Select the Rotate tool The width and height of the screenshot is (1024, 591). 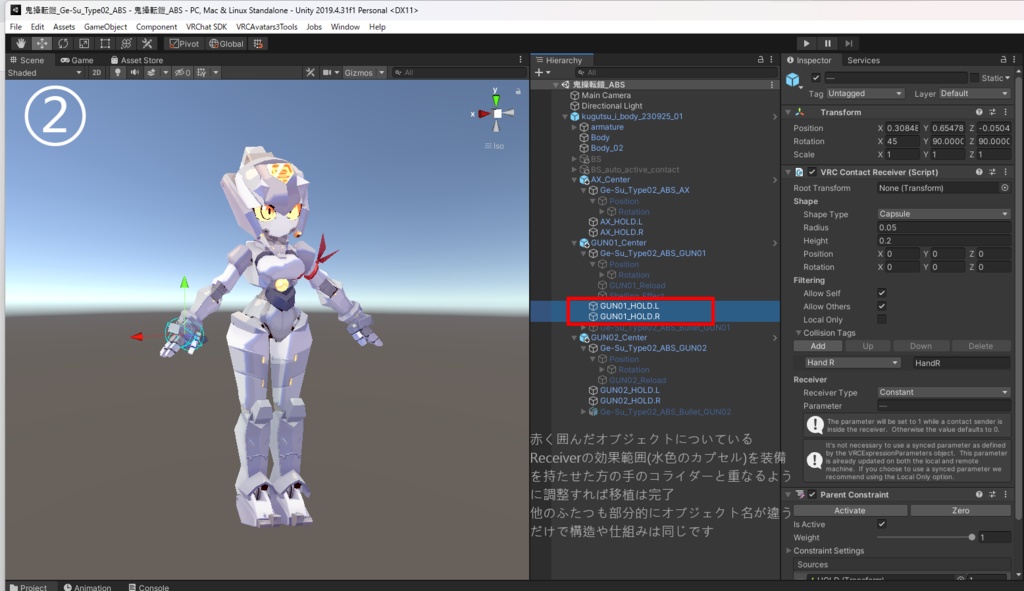[63, 44]
